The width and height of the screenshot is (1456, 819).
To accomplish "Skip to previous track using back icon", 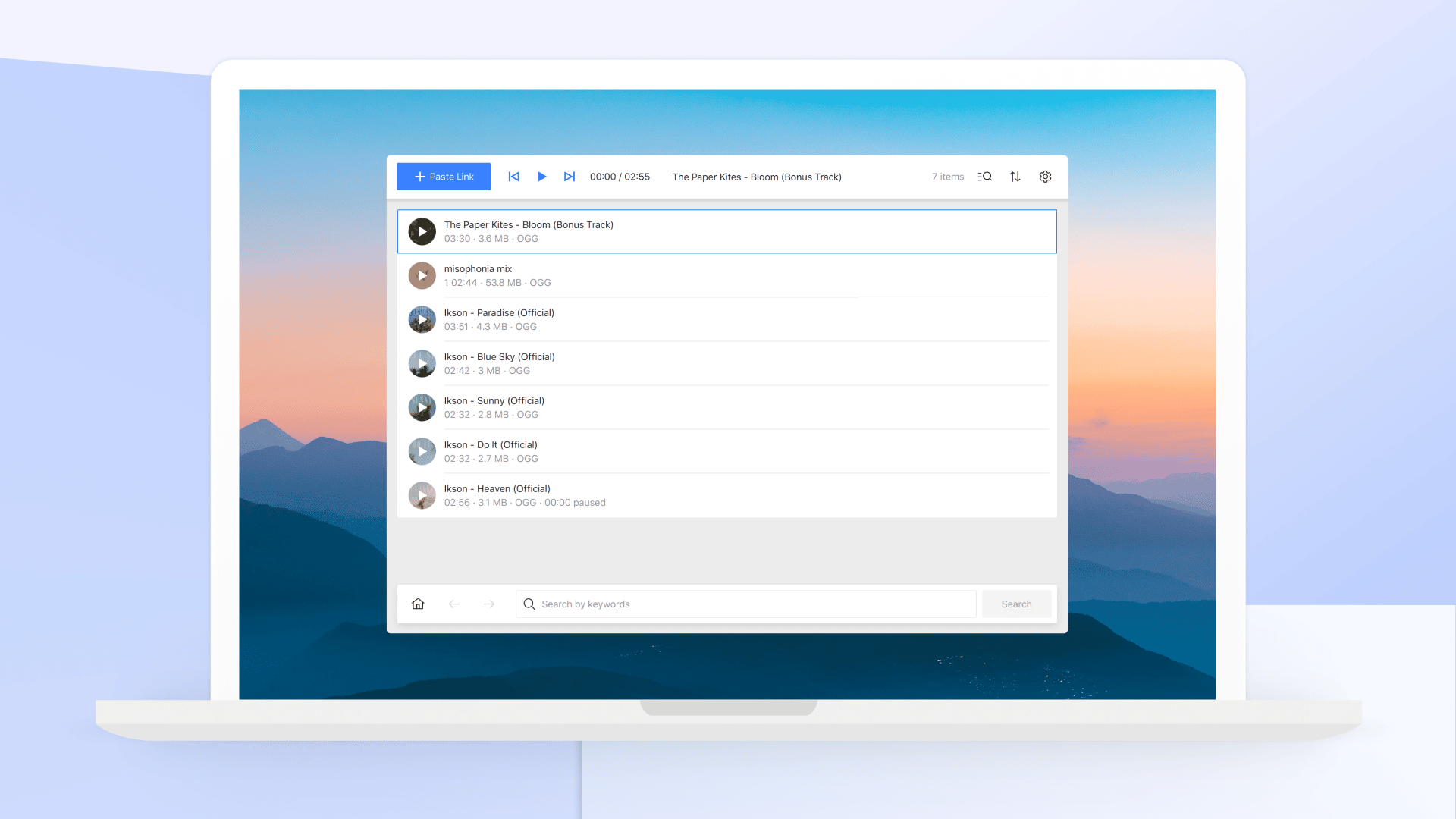I will tap(513, 177).
